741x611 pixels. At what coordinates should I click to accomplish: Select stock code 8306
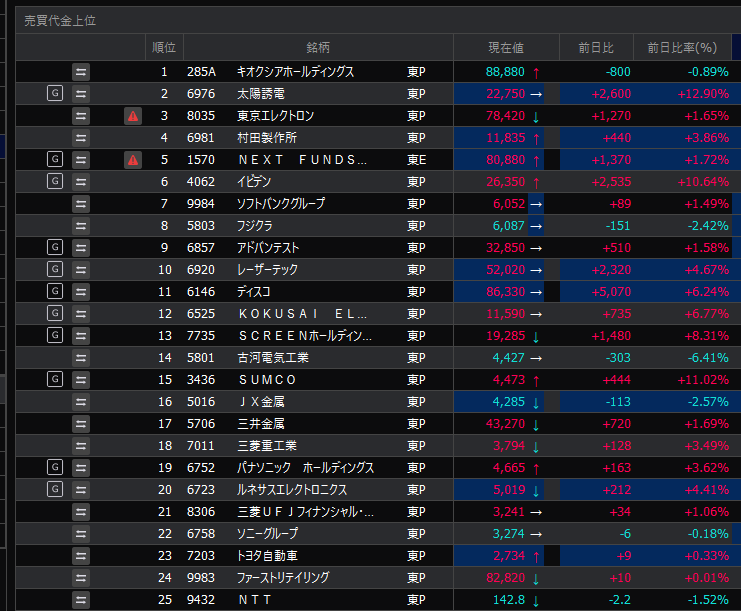coord(201,511)
